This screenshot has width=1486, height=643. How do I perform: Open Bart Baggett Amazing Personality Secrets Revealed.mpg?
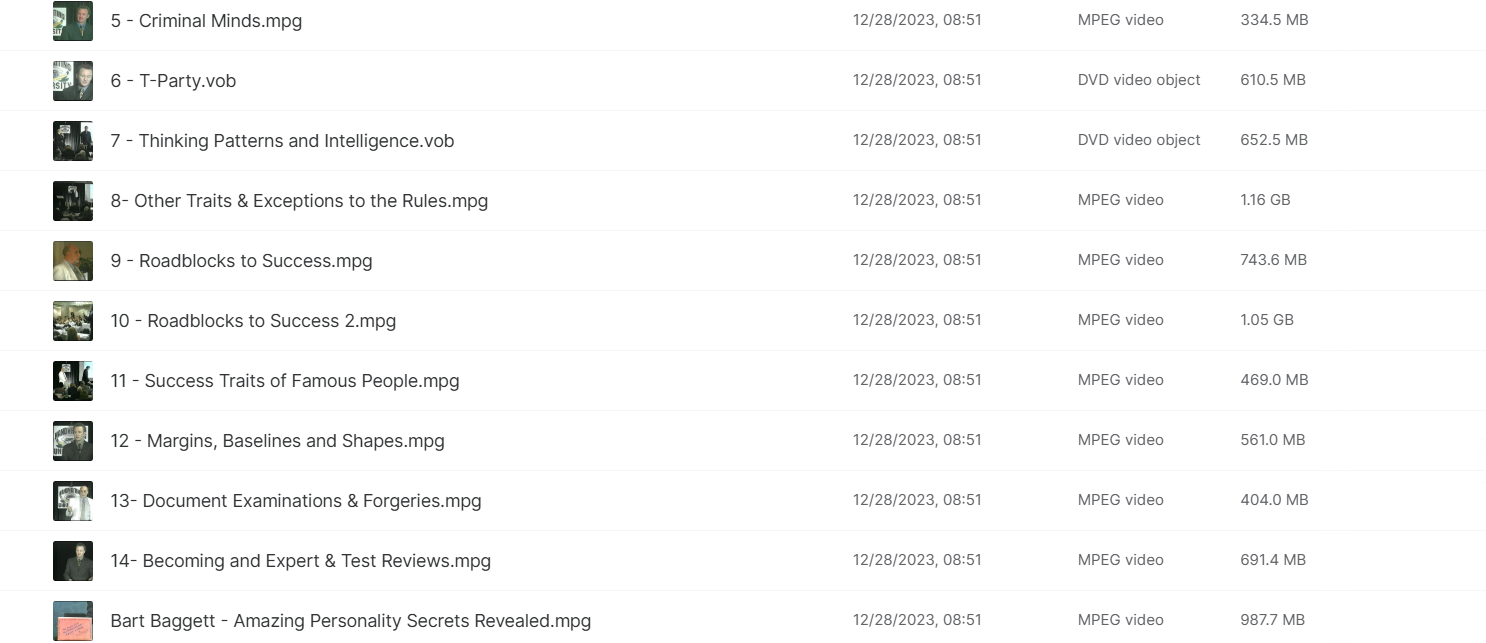point(350,621)
